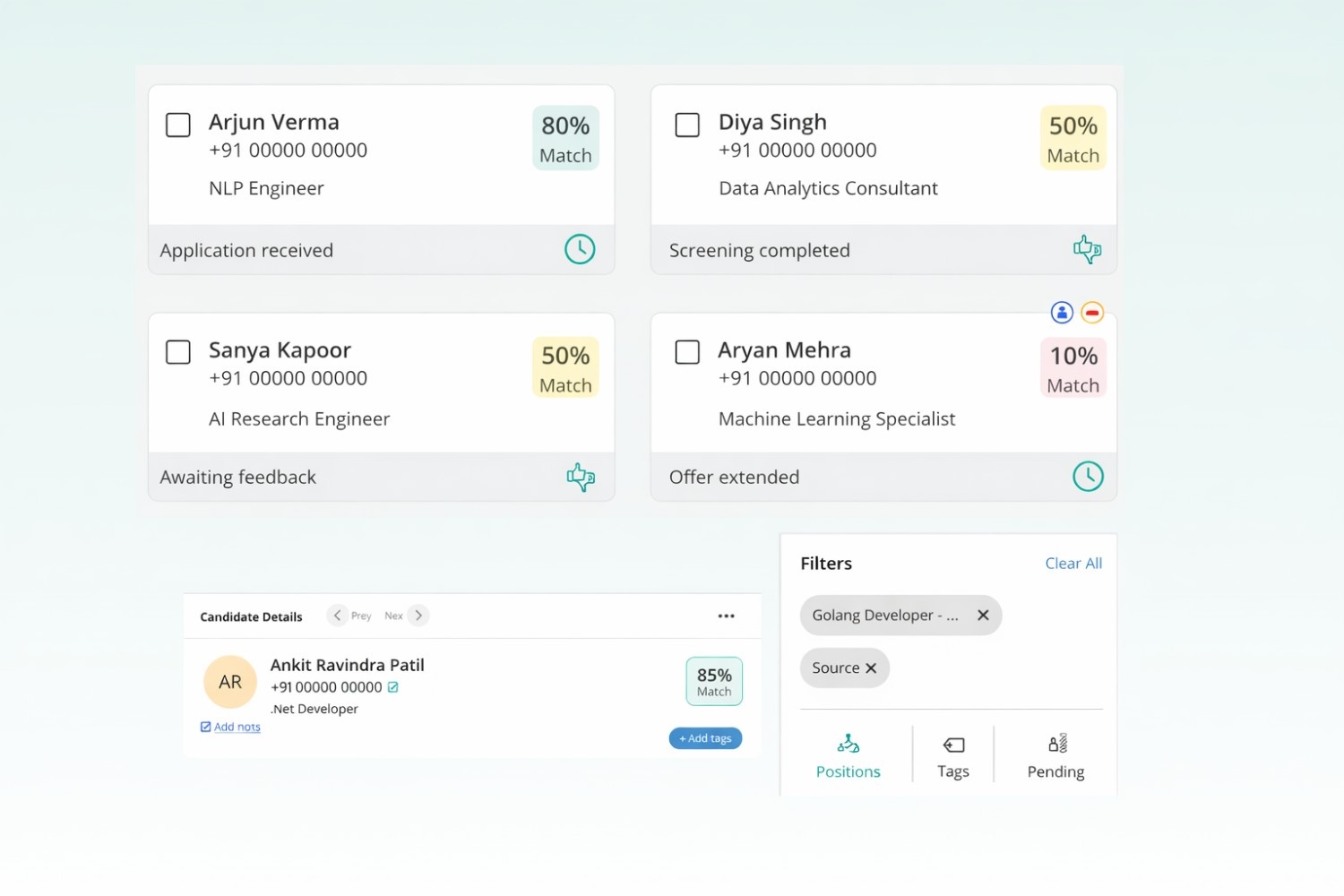Click clock icon on Aryan Mehra's card

coord(1088,477)
